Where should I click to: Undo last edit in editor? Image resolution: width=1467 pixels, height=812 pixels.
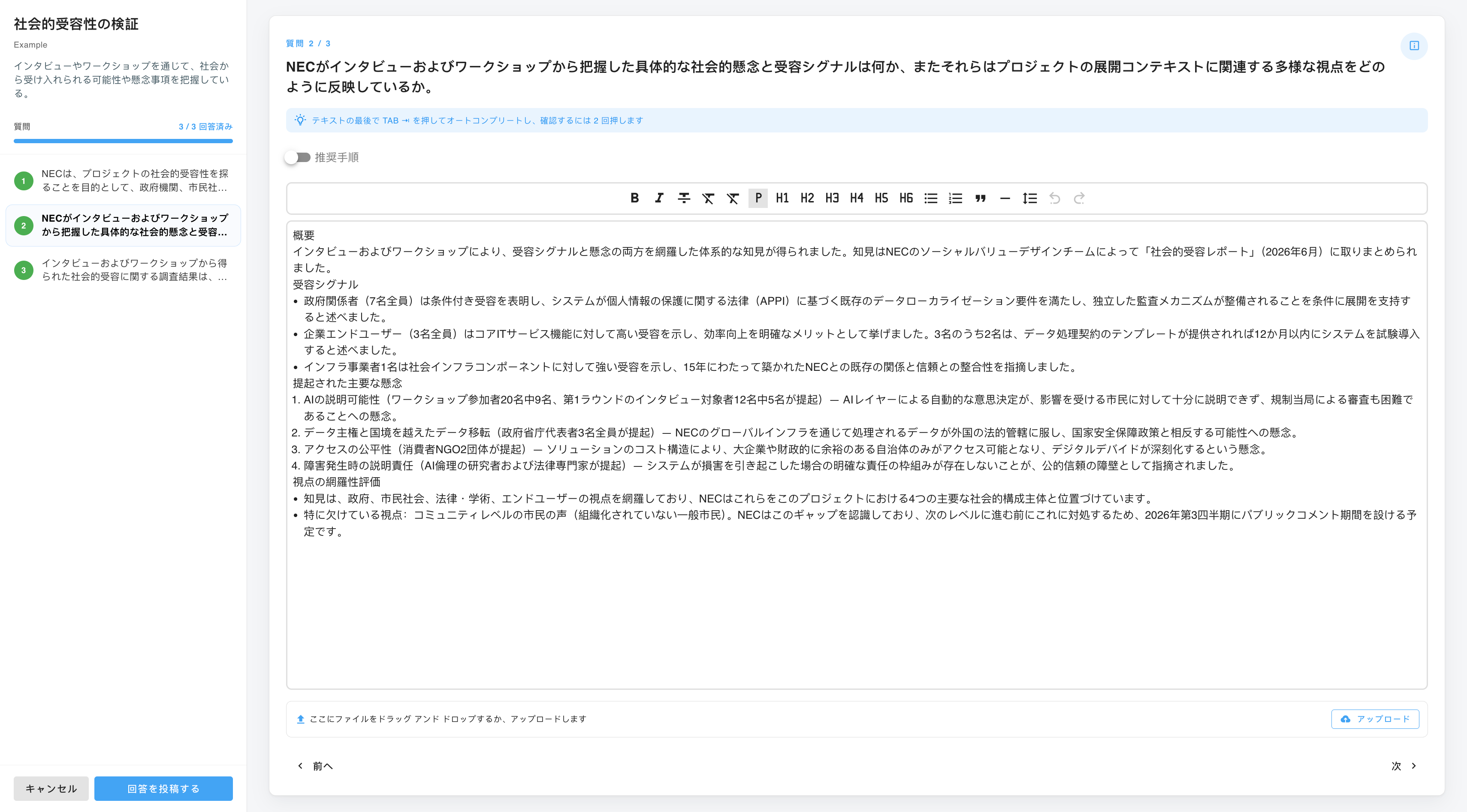pos(1055,198)
